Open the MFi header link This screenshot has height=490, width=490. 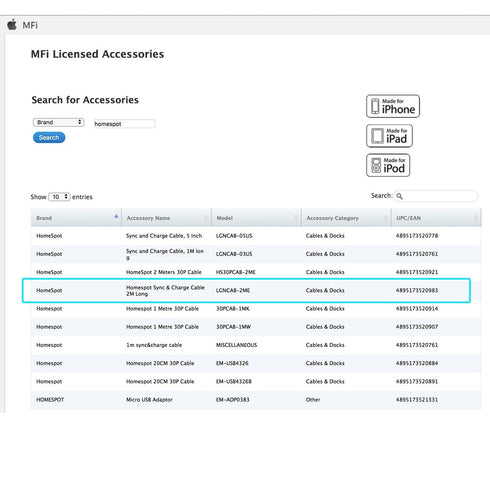point(30,25)
